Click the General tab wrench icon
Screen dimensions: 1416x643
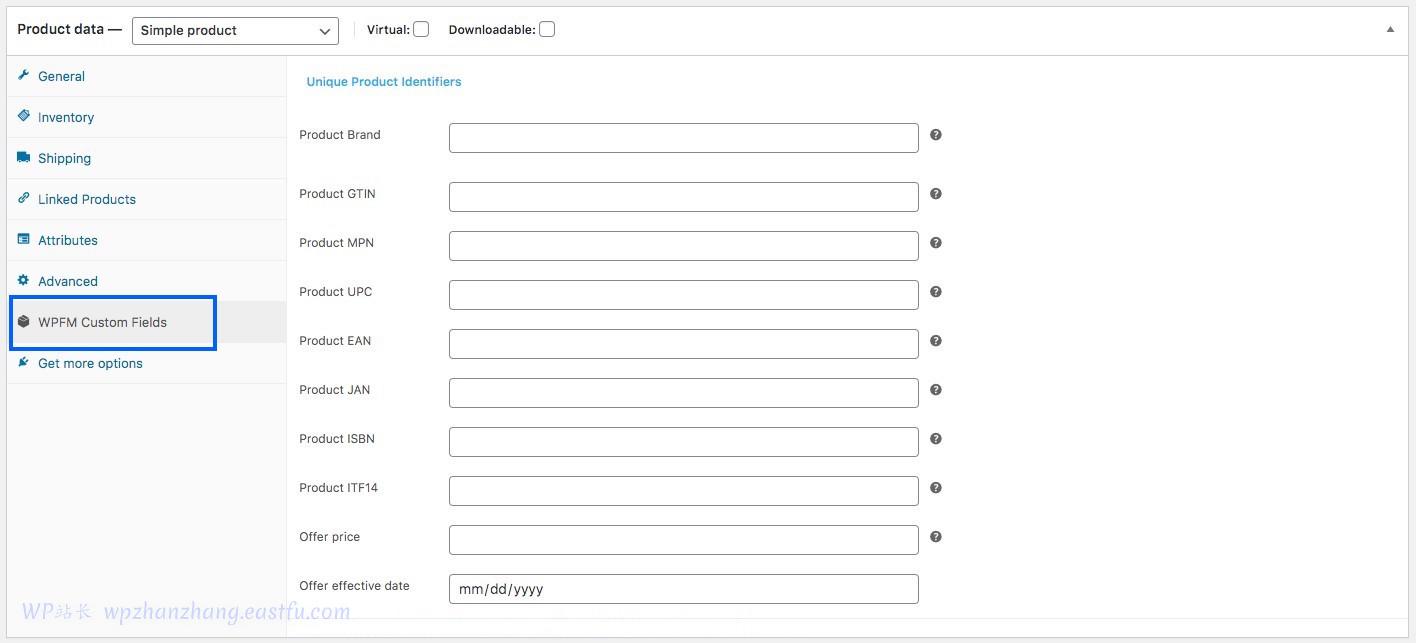[x=24, y=75]
